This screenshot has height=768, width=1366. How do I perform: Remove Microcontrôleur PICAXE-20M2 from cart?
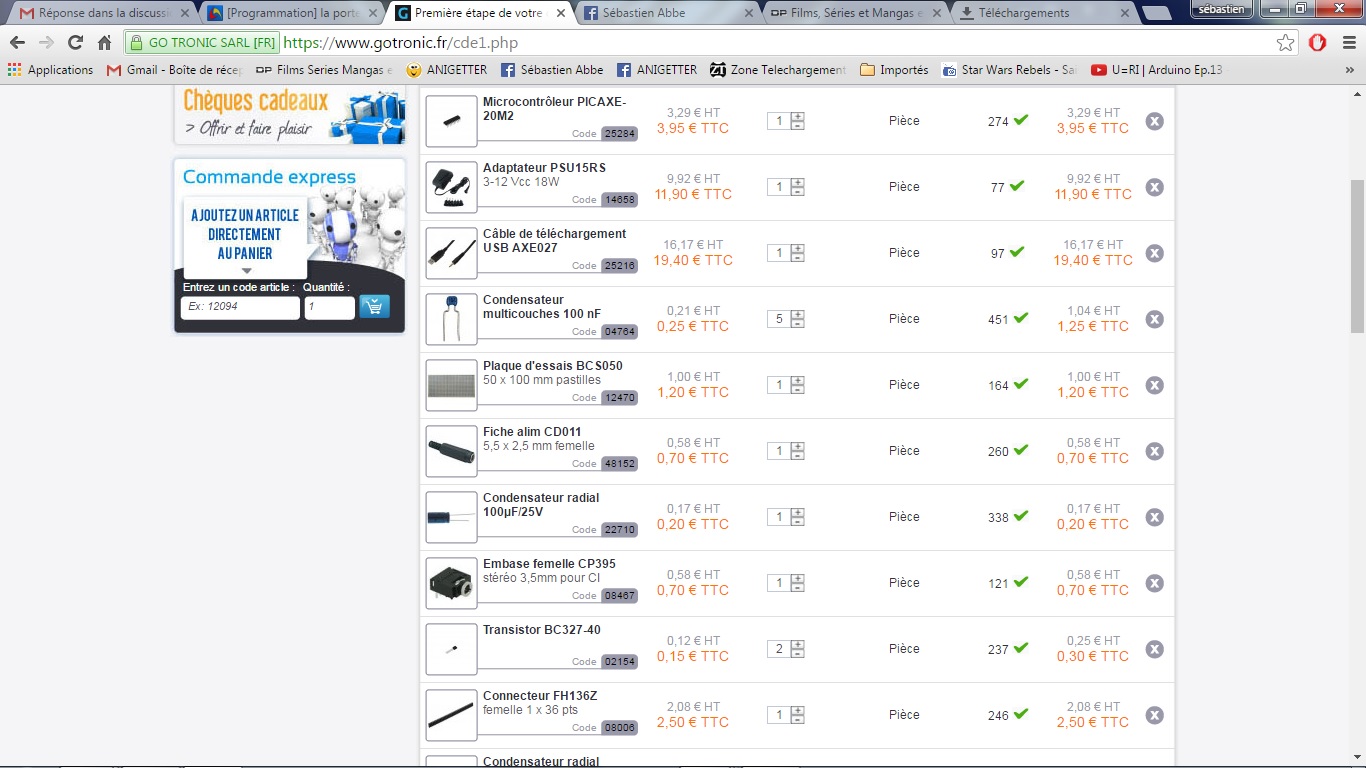point(1154,121)
